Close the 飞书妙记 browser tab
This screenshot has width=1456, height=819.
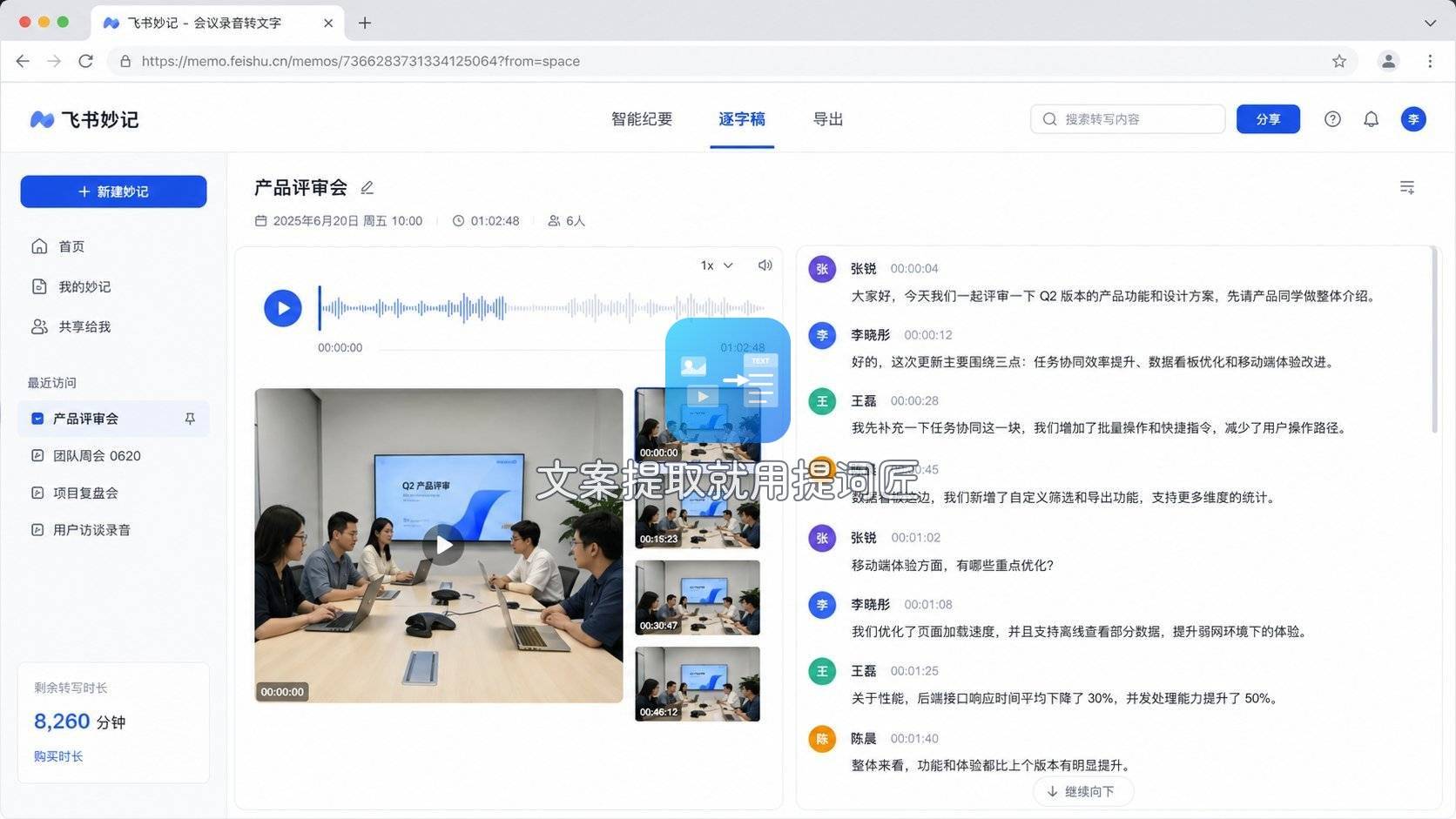pyautogui.click(x=328, y=23)
